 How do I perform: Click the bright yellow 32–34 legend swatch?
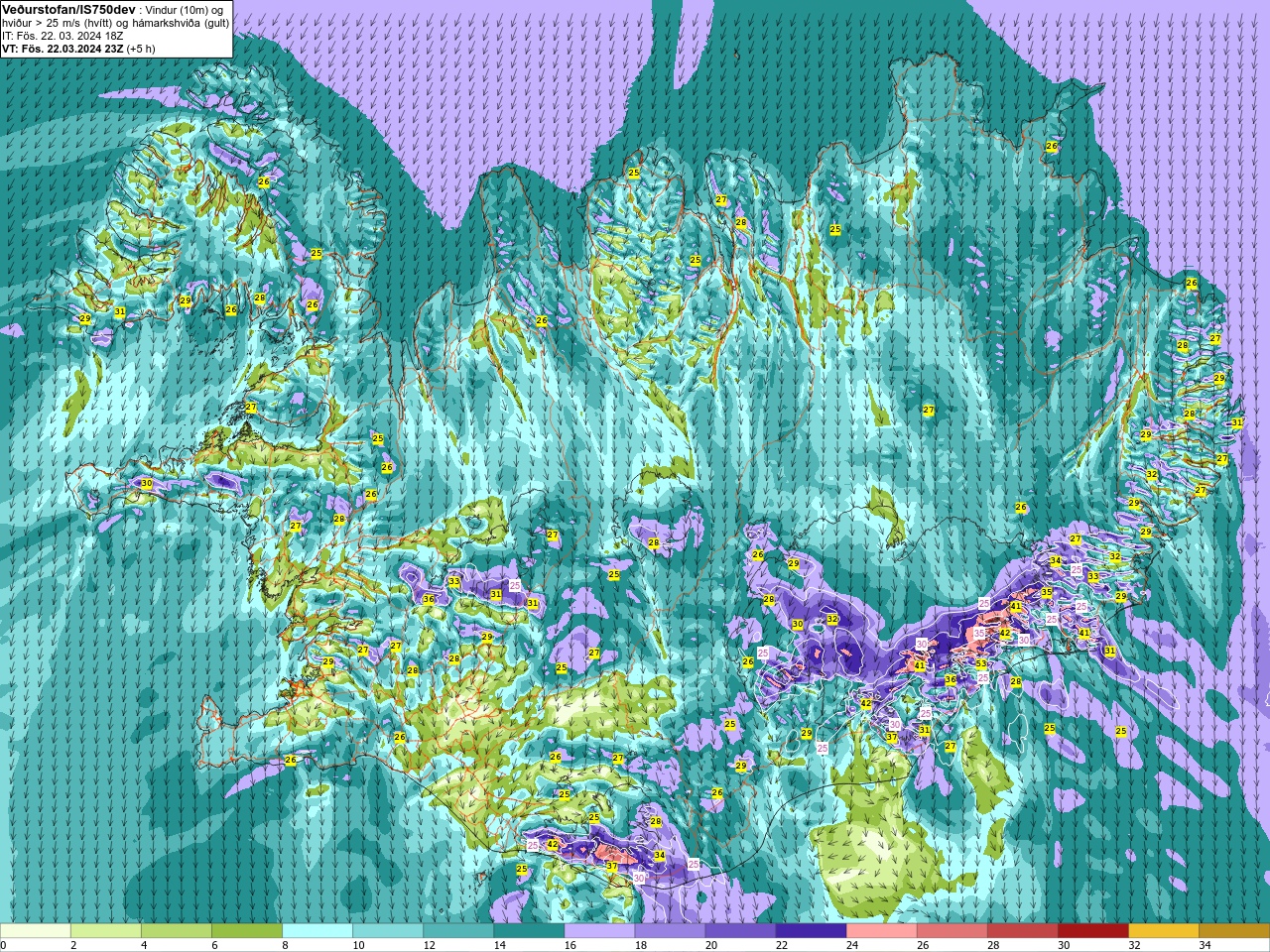(x=1163, y=931)
